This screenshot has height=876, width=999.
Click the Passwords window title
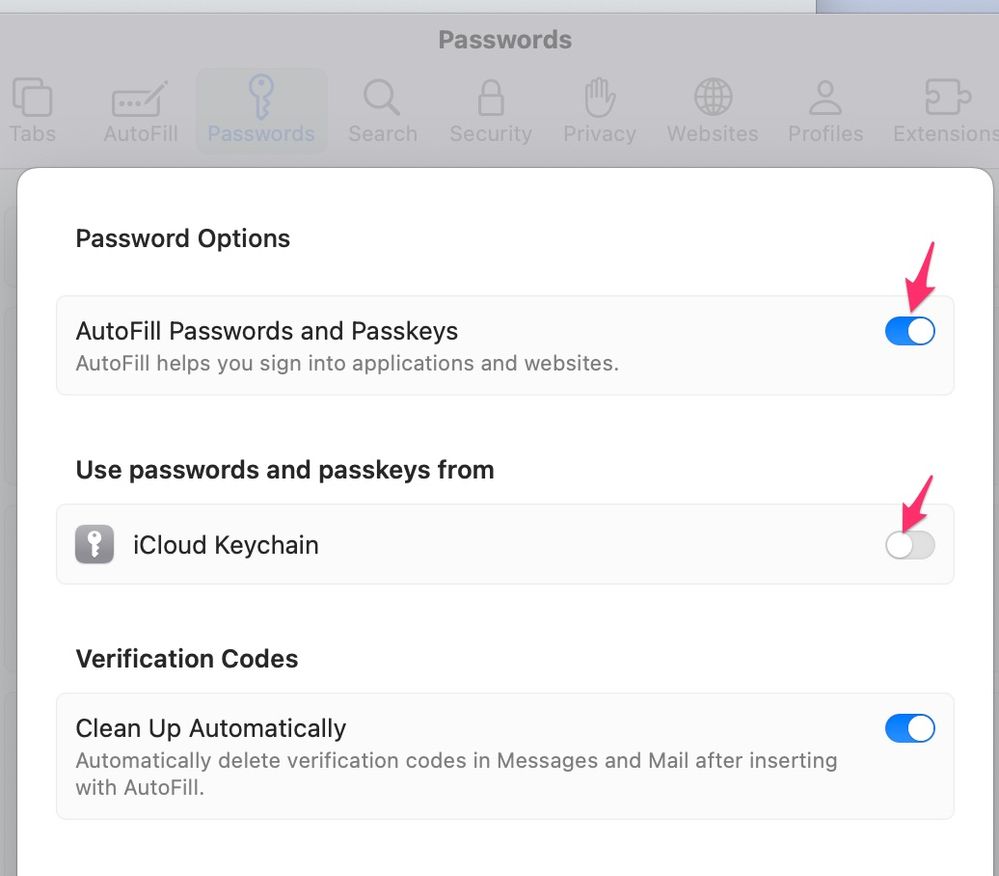505,40
